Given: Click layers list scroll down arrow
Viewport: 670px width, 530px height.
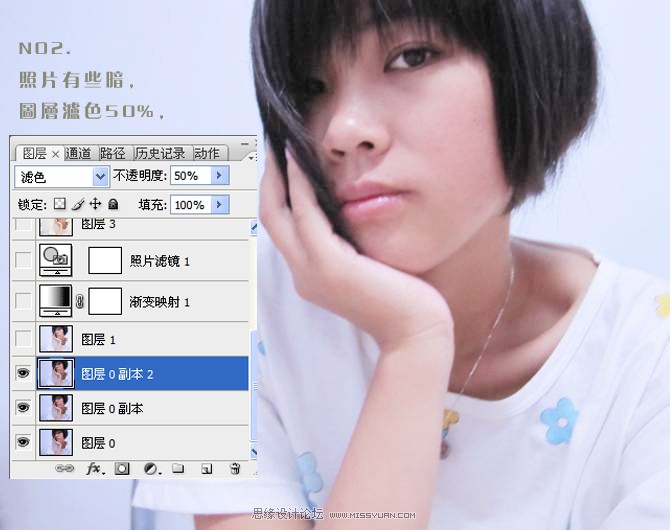Looking at the screenshot, I should [x=254, y=451].
